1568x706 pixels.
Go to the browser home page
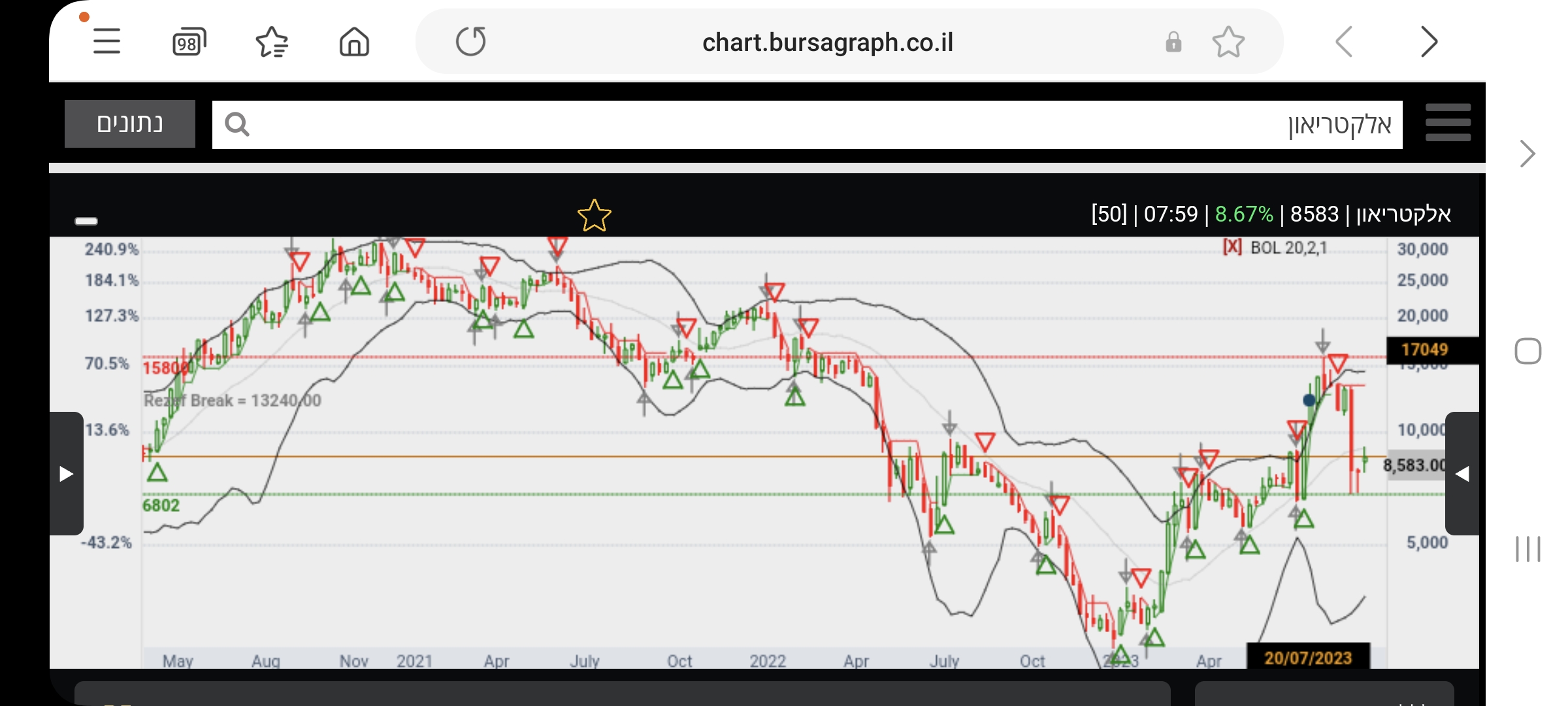tap(354, 42)
